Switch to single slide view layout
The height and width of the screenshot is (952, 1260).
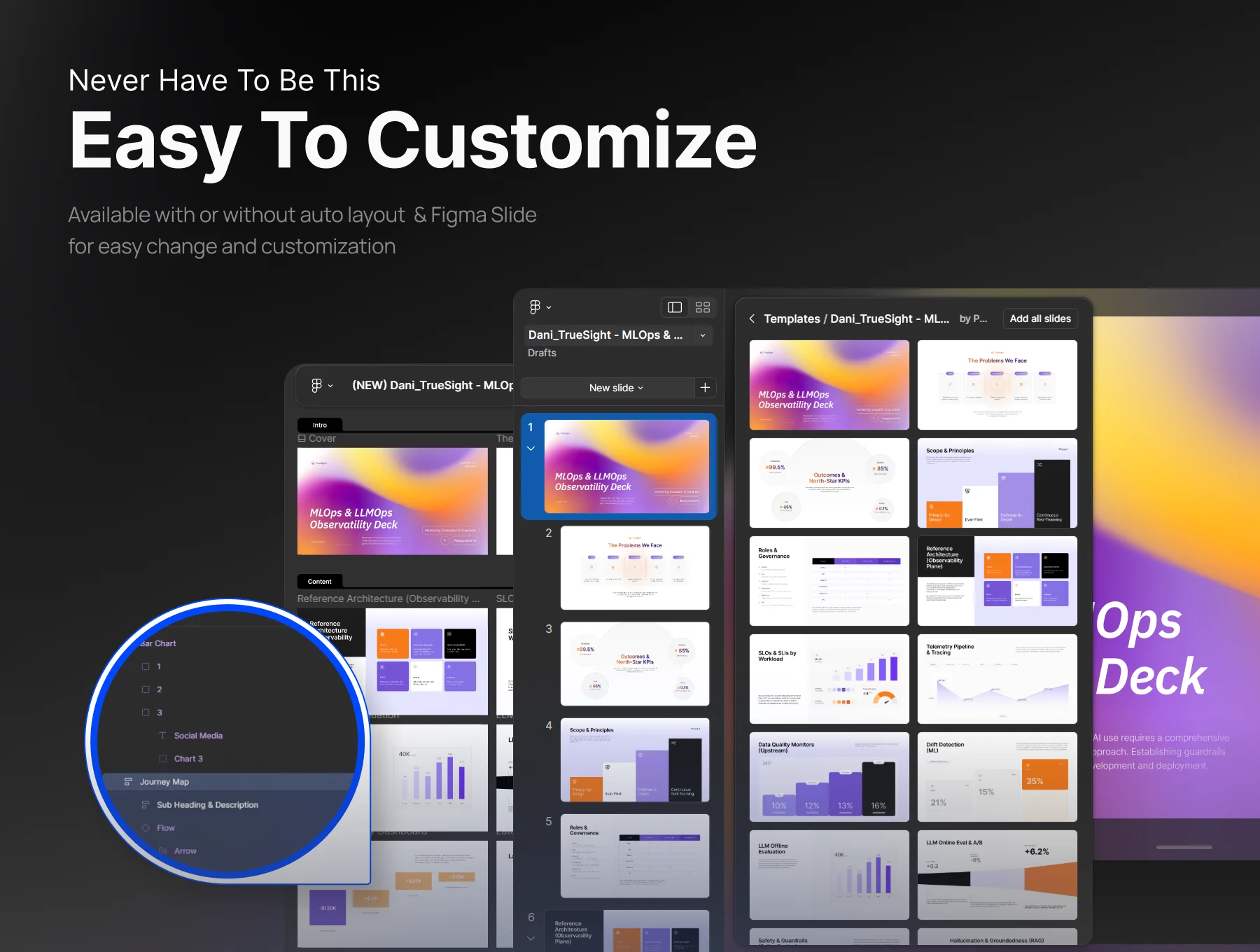(x=675, y=307)
